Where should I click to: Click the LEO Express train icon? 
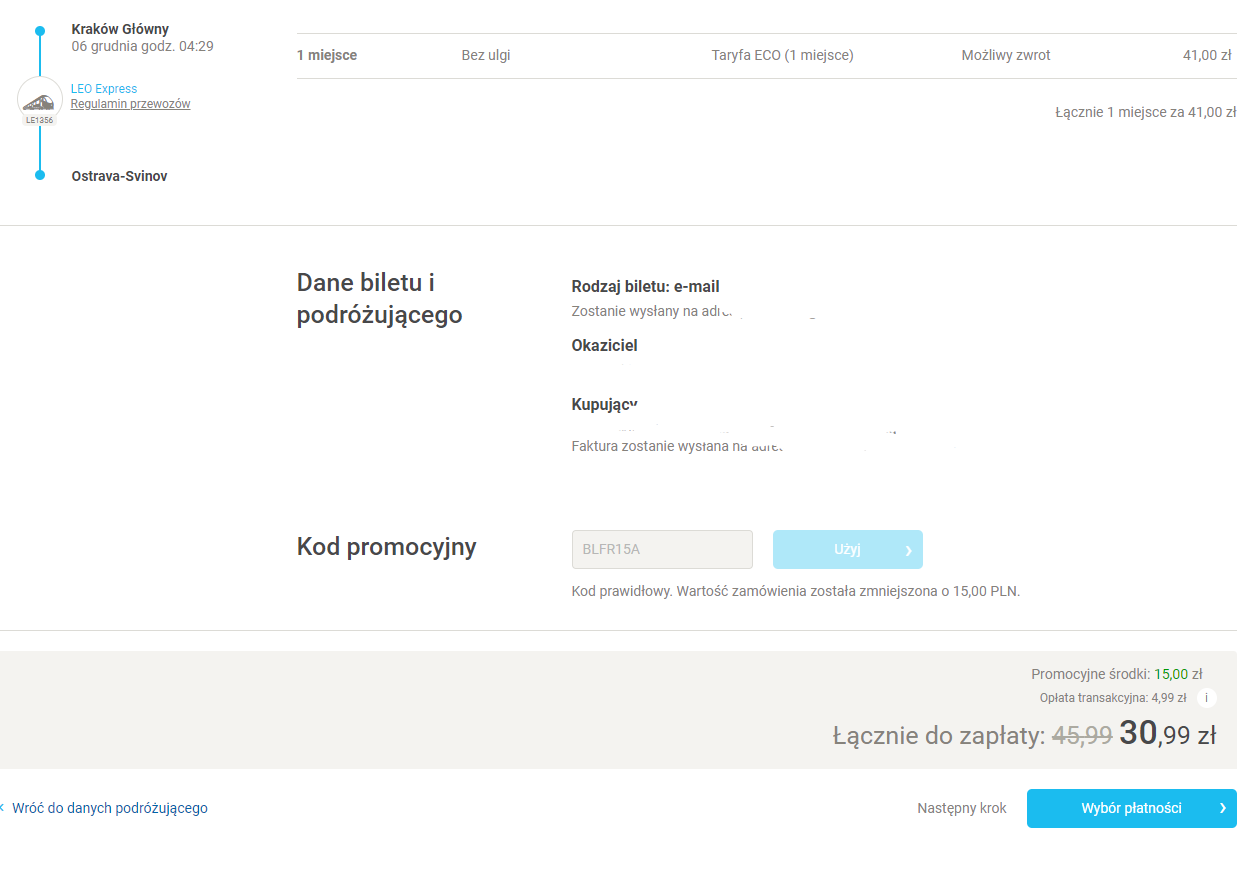[40, 101]
